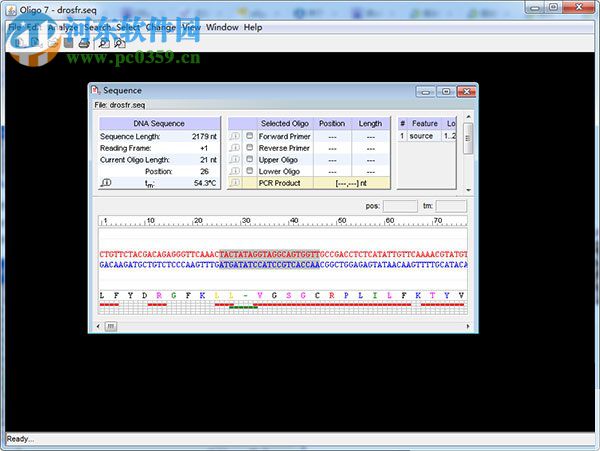Open Upper Oligo info icon
Viewport: 600px width, 451px height.
[x=235, y=159]
